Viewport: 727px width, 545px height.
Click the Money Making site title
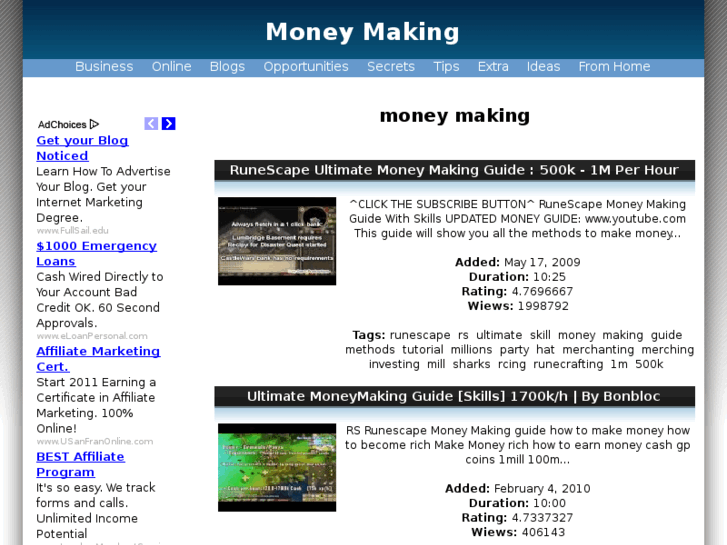point(363,32)
